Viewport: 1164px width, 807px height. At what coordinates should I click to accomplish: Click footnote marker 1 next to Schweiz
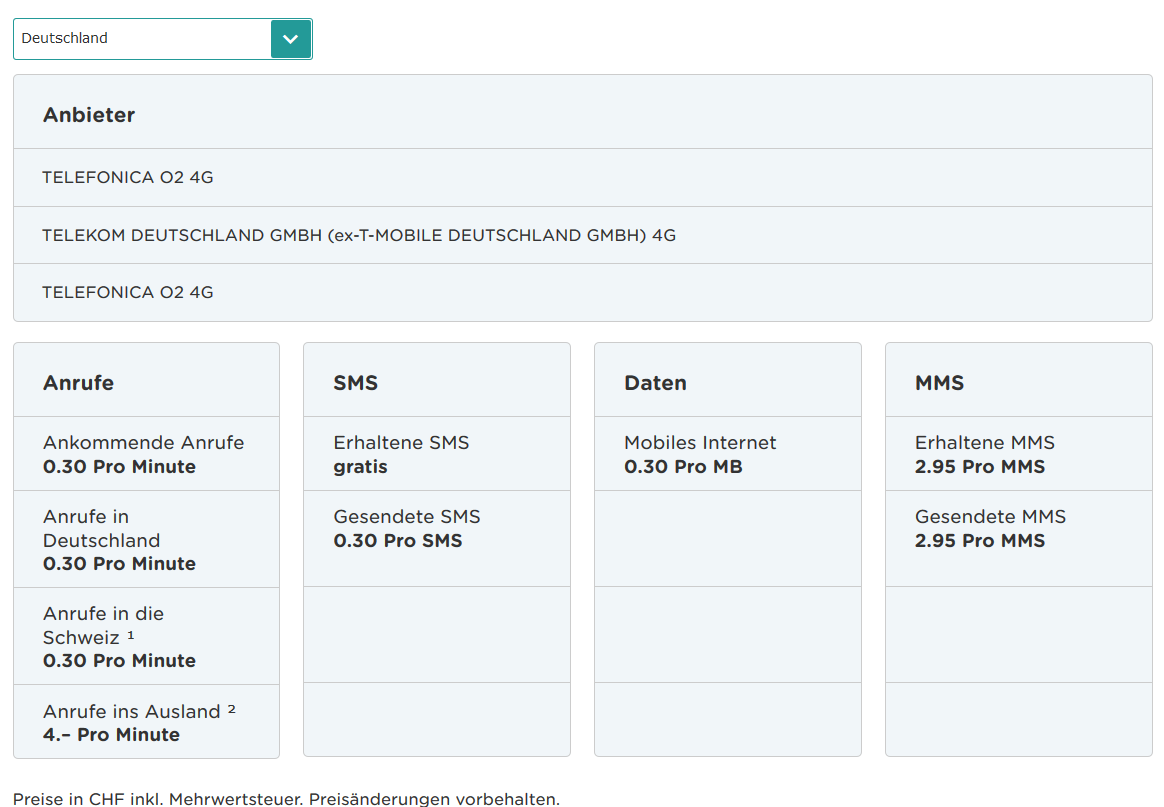131,636
